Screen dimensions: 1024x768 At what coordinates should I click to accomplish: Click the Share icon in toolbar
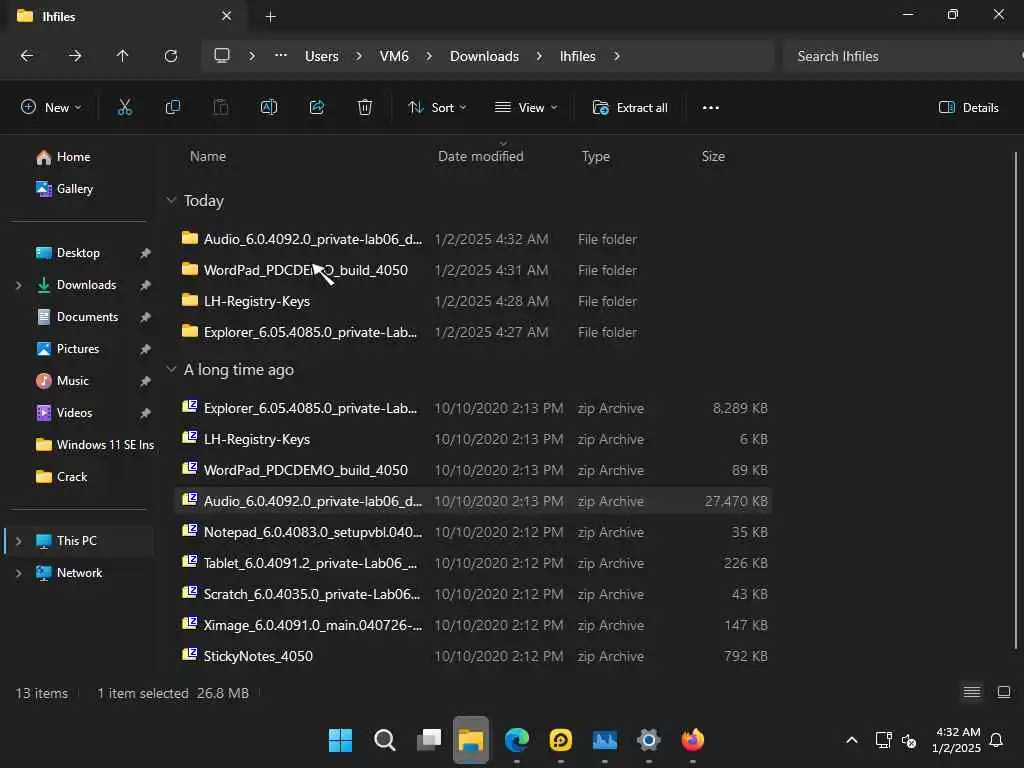click(317, 108)
